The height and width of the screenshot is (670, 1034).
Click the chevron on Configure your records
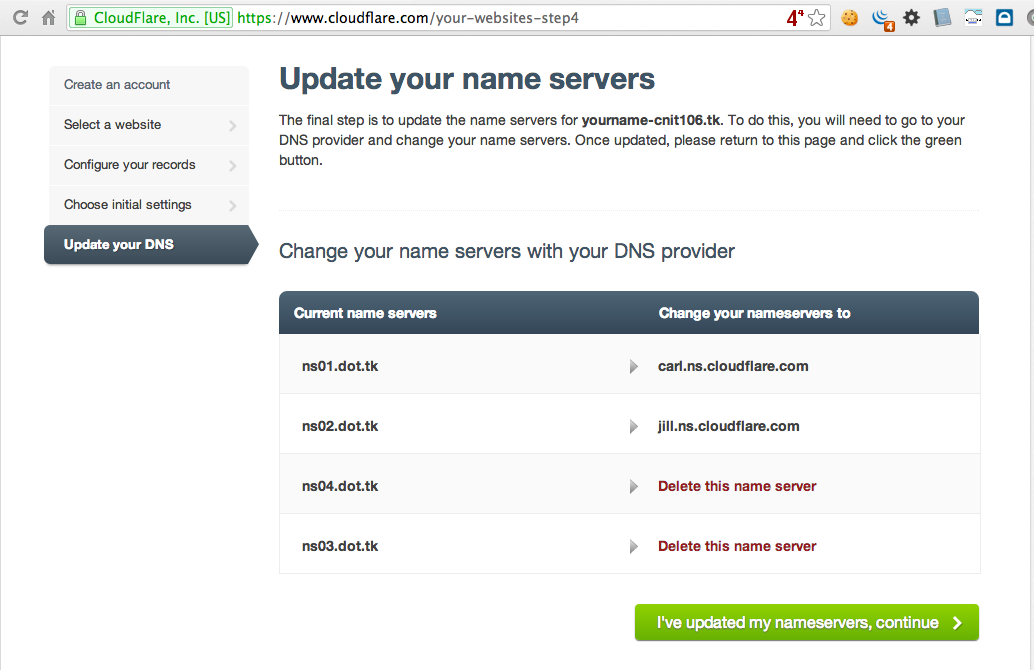(233, 166)
